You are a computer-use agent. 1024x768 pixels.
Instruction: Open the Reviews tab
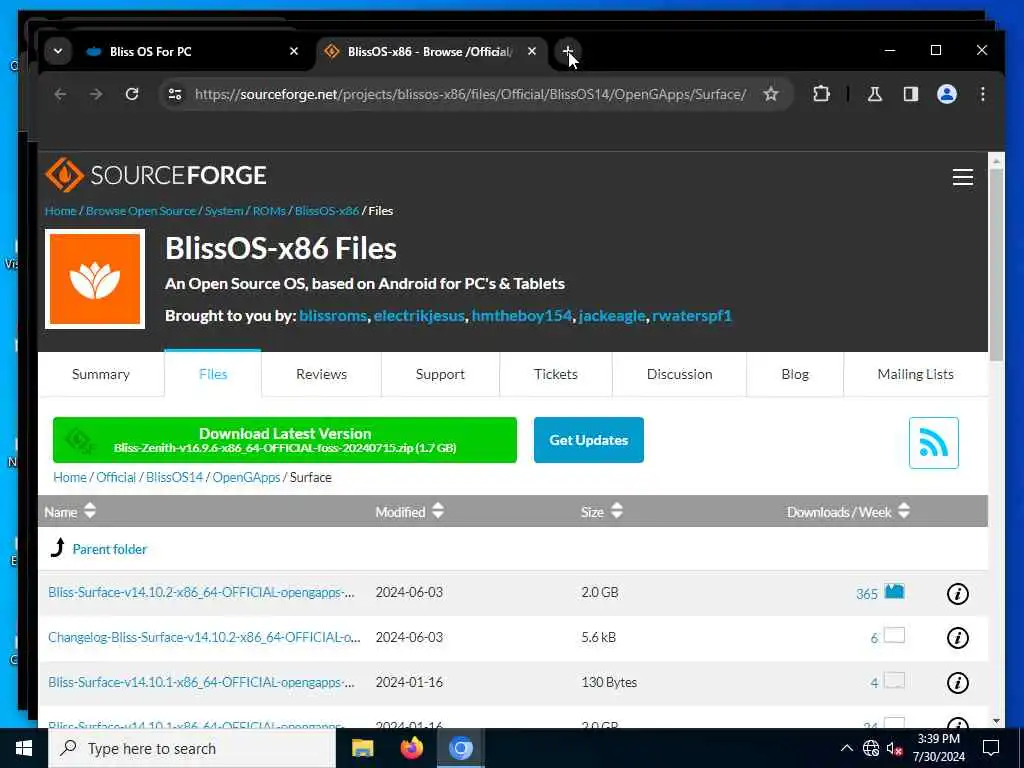[x=321, y=374]
